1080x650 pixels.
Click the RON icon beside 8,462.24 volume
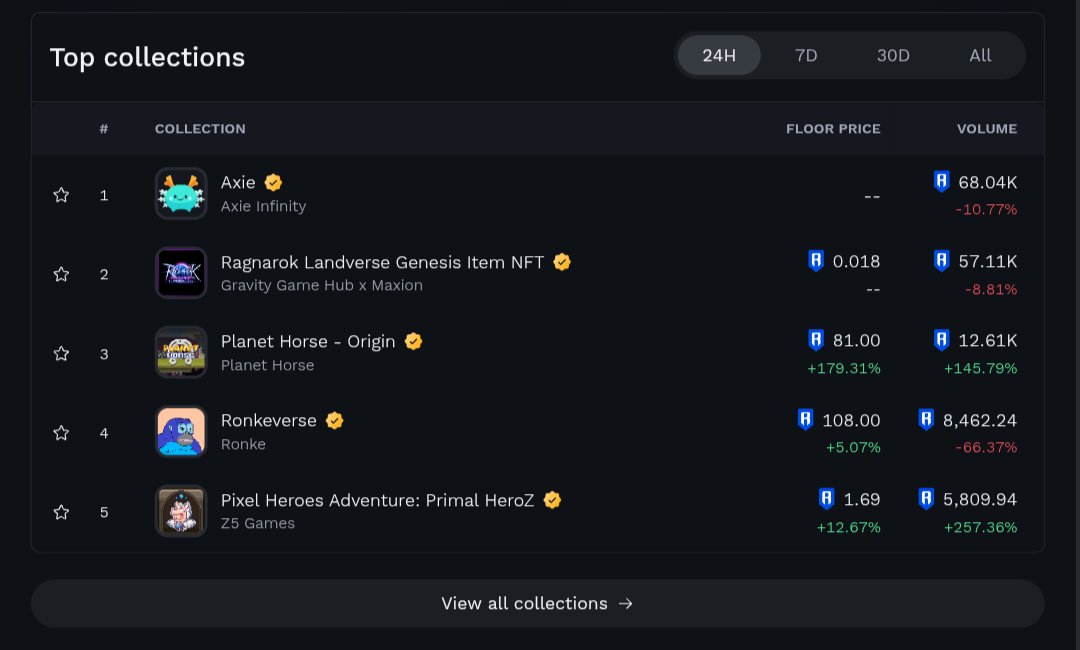click(x=926, y=419)
